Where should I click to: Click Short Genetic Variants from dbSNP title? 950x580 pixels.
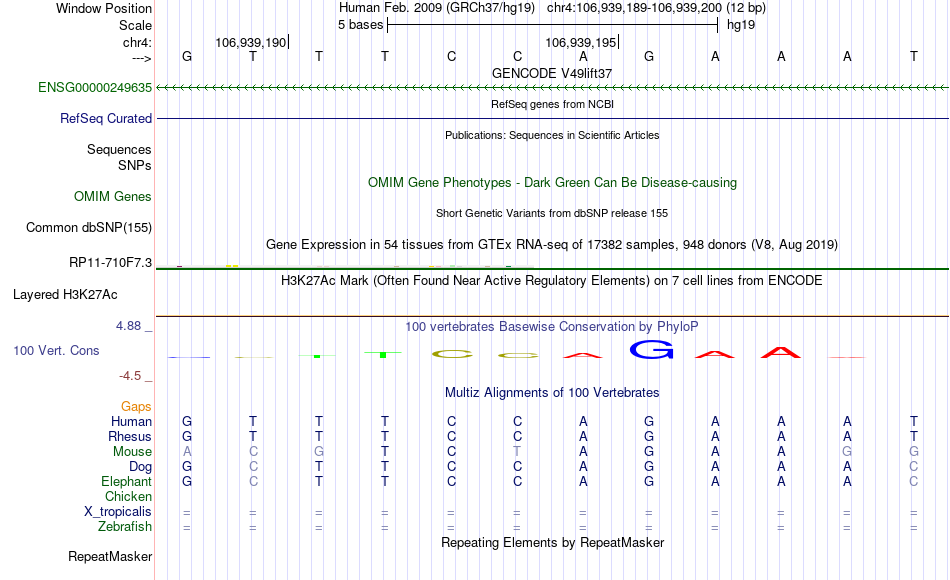point(552,213)
